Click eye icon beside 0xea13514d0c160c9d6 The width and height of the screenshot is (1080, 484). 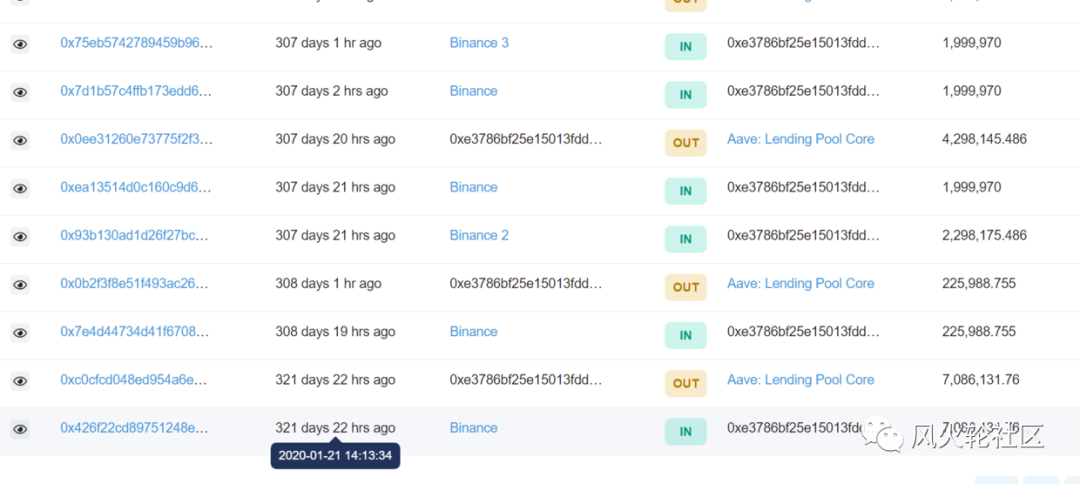pos(20,189)
